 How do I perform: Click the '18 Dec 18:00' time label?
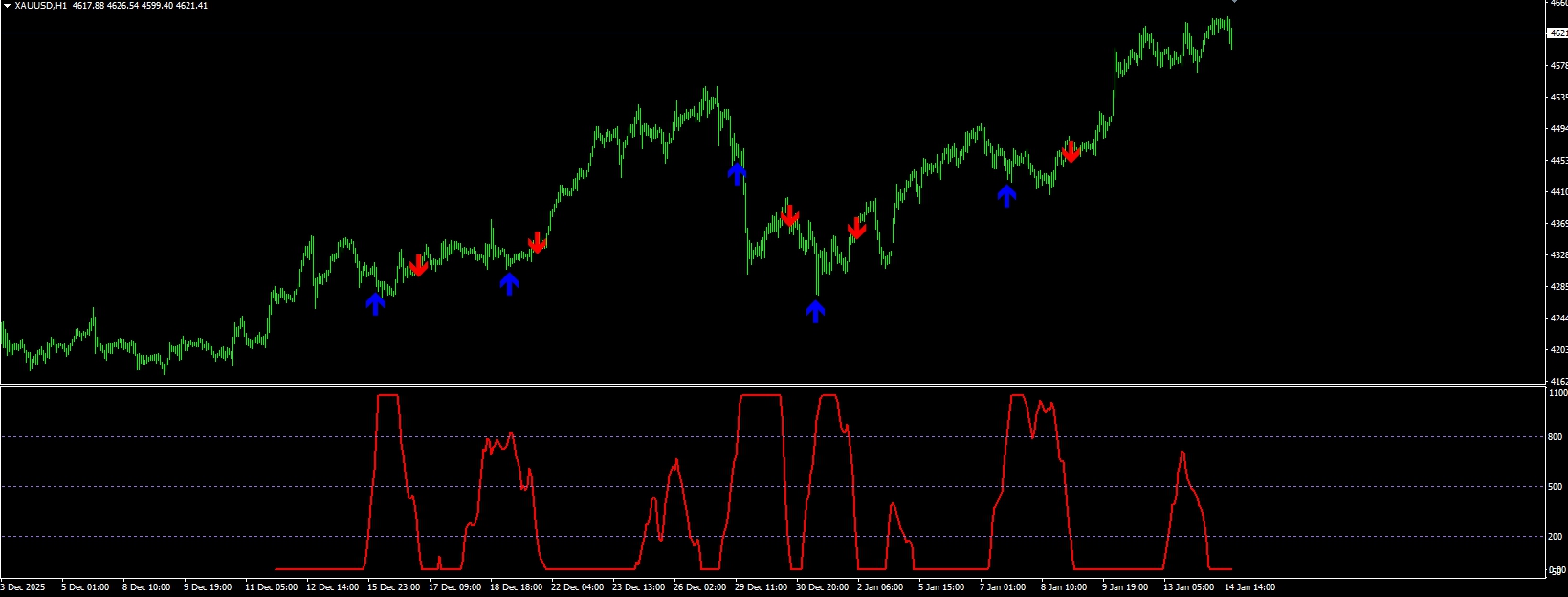517,587
